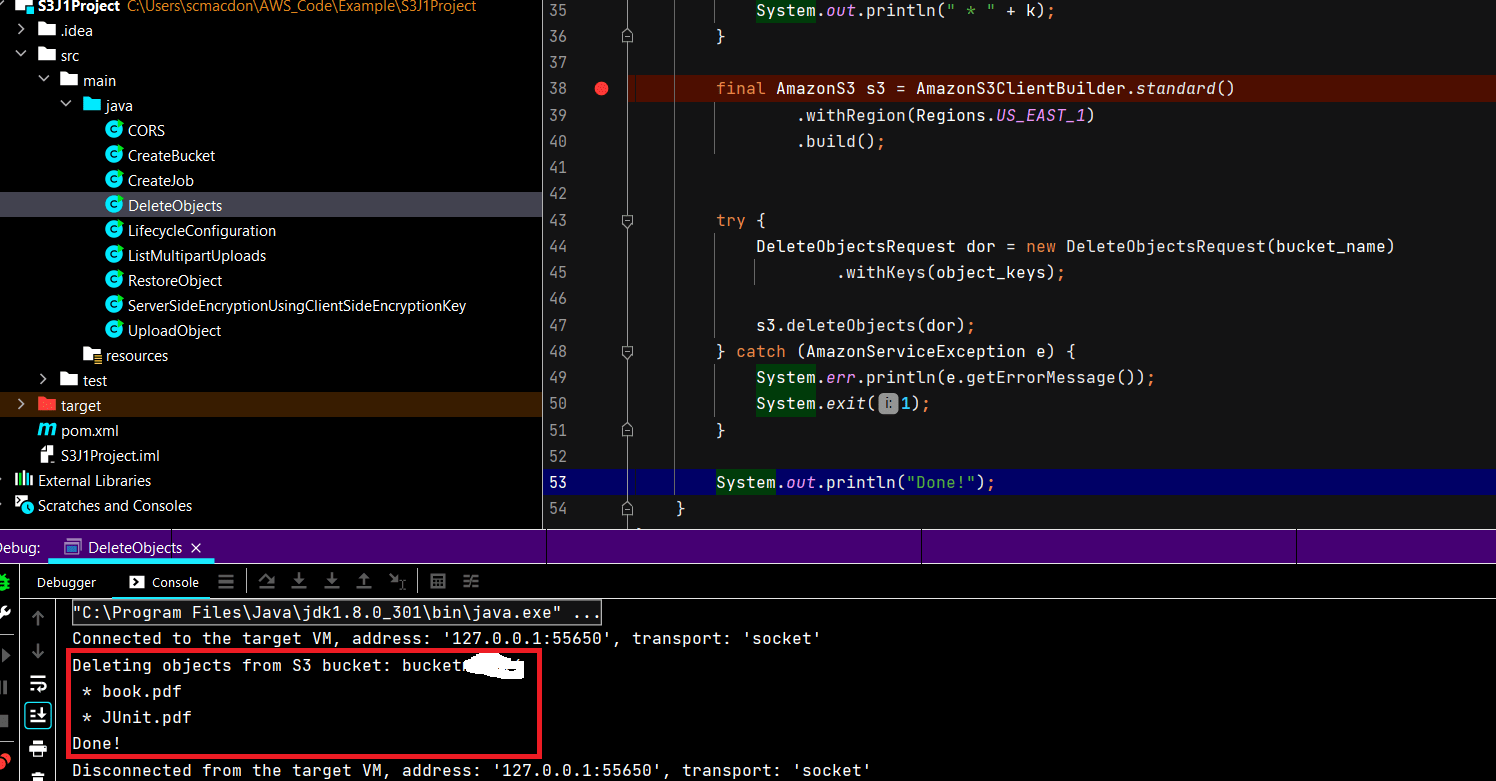
Task: Collapse the src folder in project tree
Action: [22, 55]
